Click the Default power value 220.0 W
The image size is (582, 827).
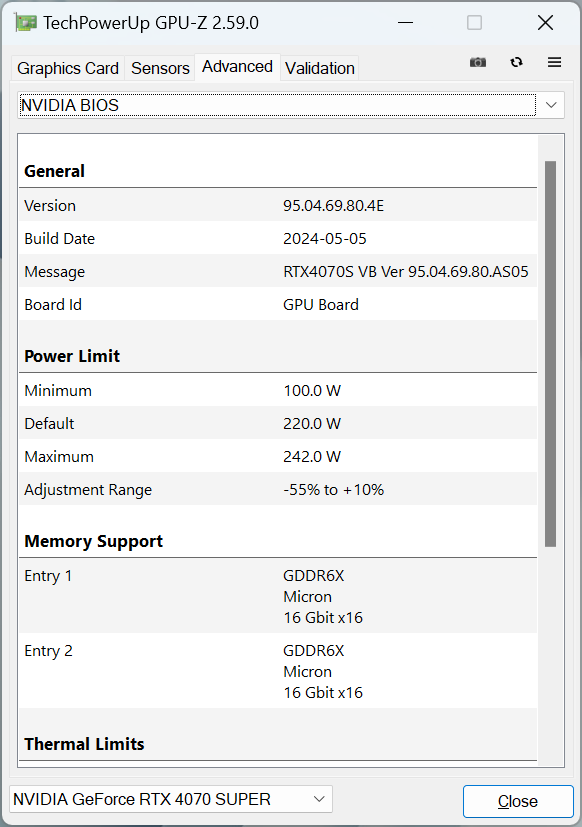coord(312,424)
